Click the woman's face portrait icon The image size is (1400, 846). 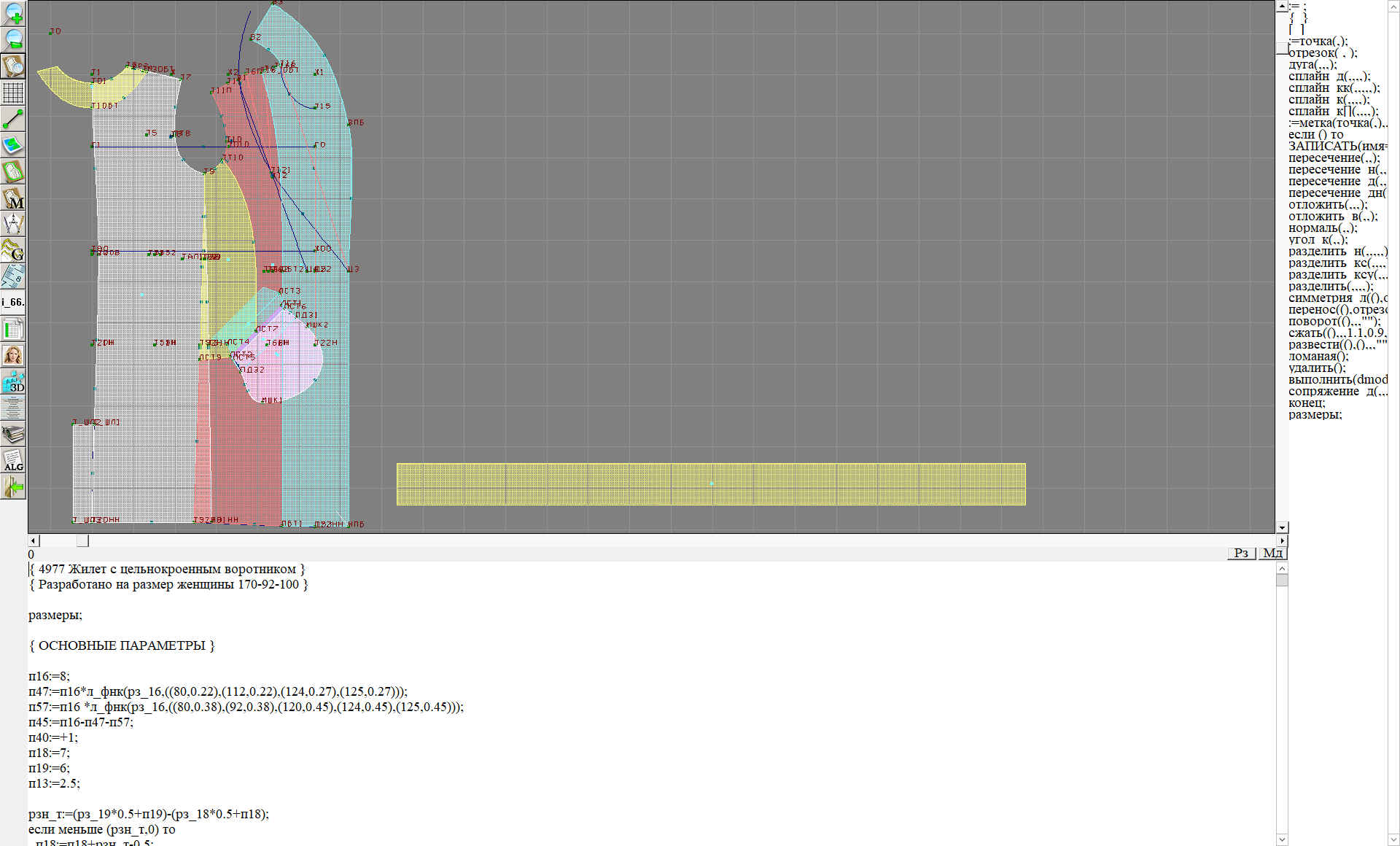13,355
